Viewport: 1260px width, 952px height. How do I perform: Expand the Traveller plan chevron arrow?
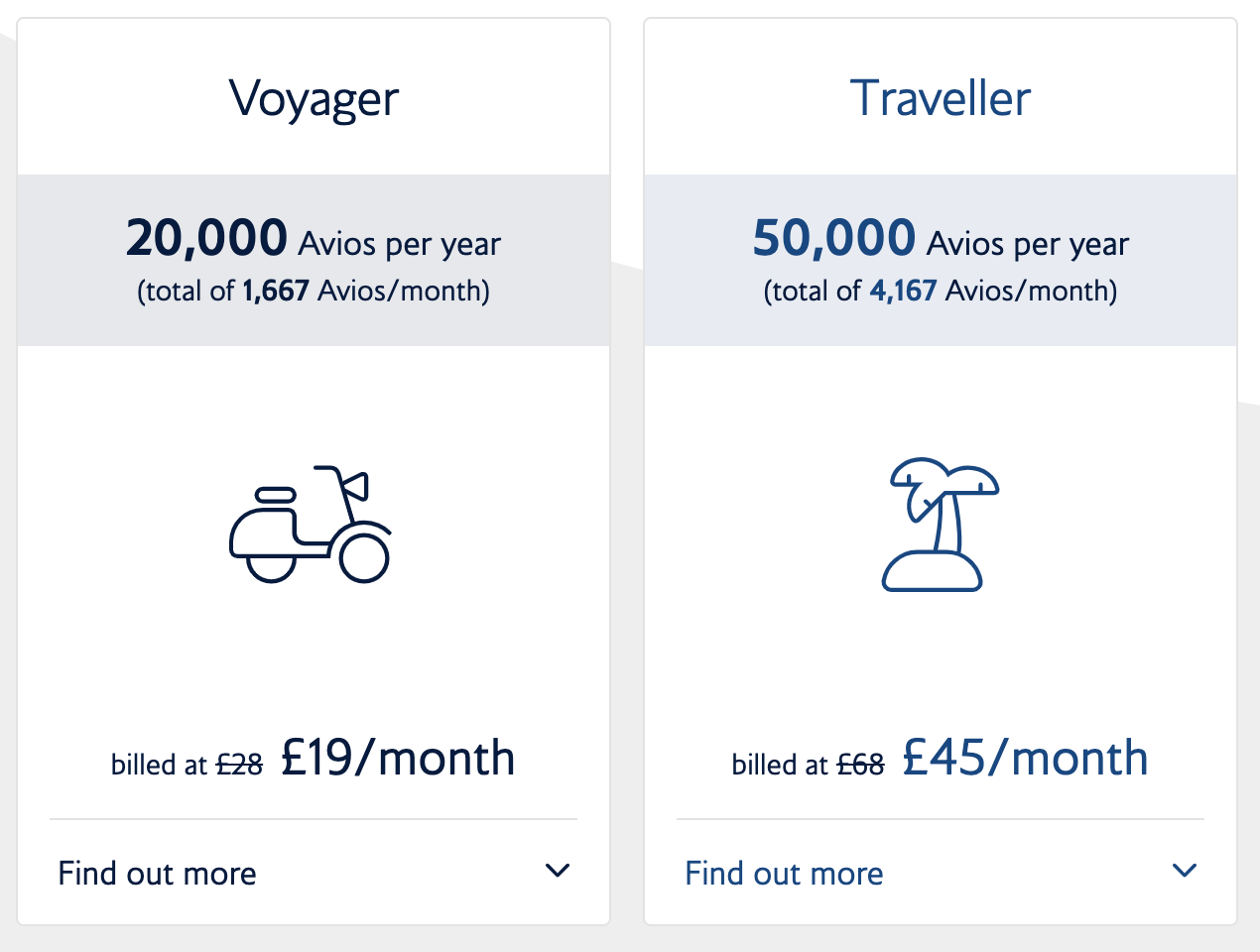[1185, 871]
